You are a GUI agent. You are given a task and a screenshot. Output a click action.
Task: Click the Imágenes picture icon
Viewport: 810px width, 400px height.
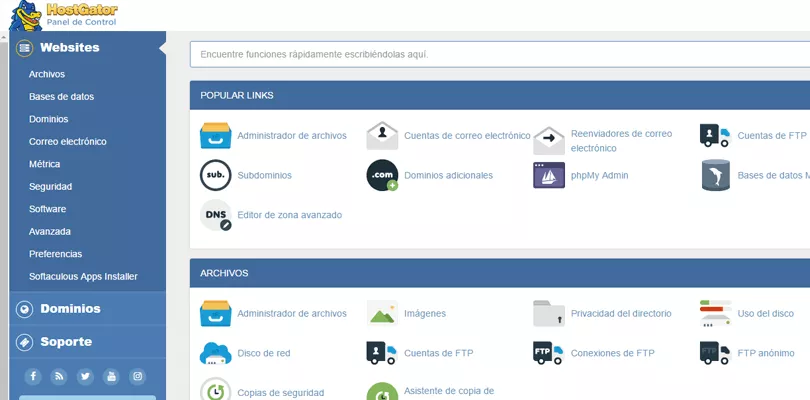382,313
